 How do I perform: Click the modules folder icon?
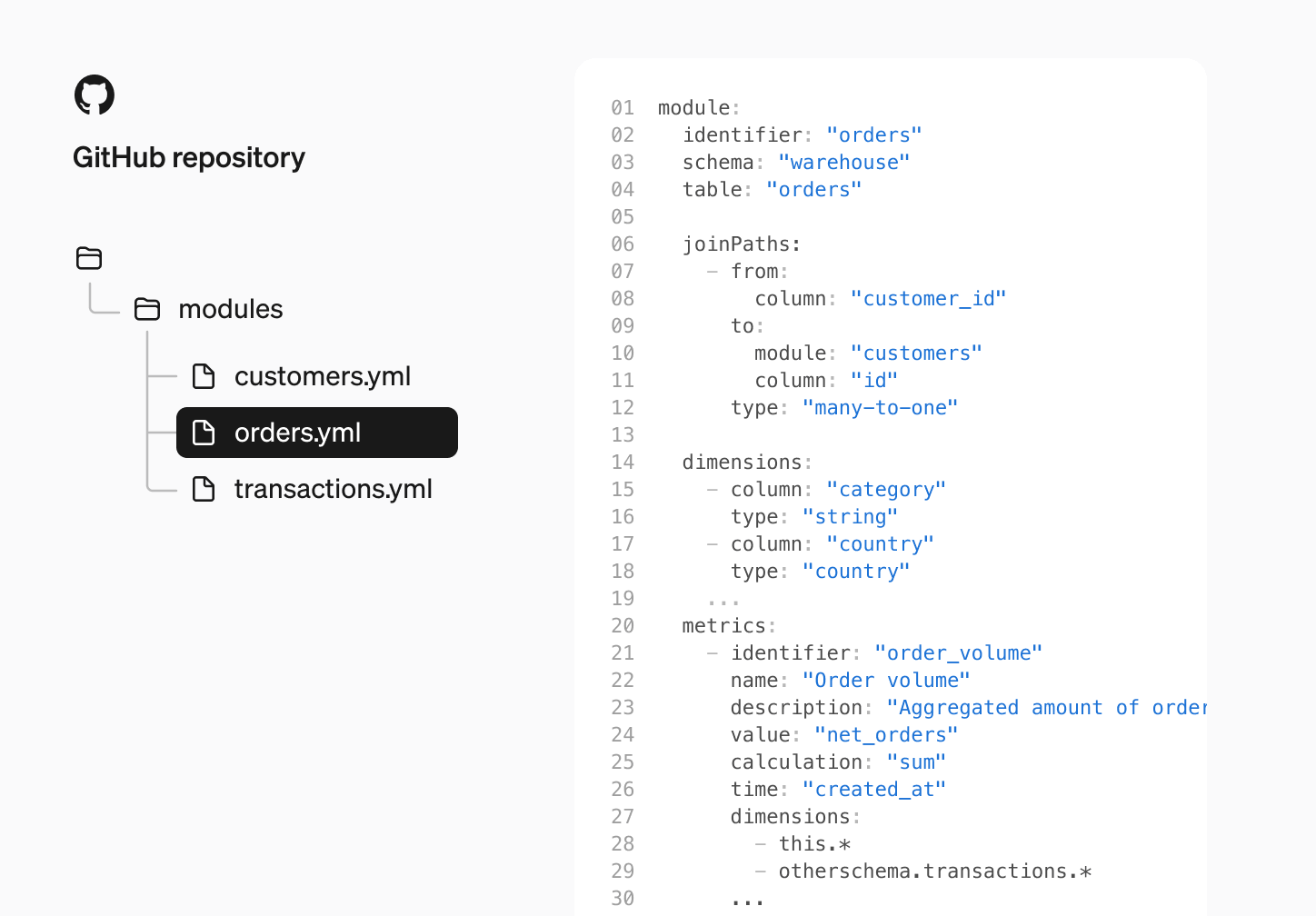pyautogui.click(x=146, y=309)
